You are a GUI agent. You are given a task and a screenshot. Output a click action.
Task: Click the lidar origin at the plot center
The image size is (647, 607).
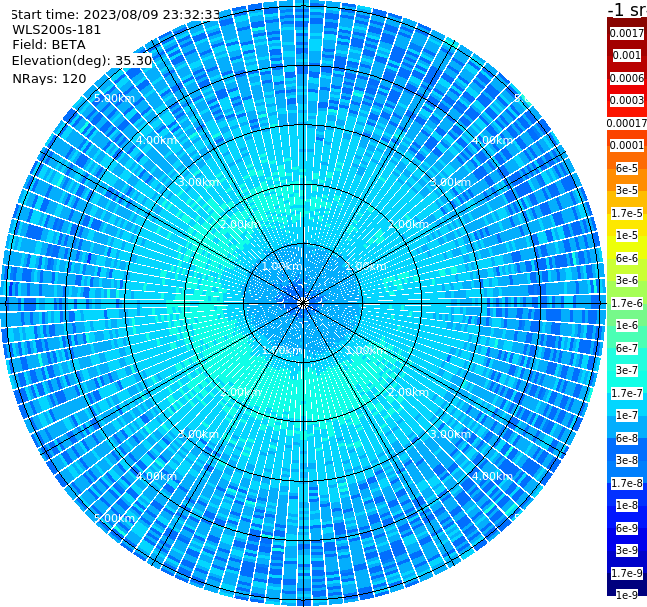tap(303, 304)
